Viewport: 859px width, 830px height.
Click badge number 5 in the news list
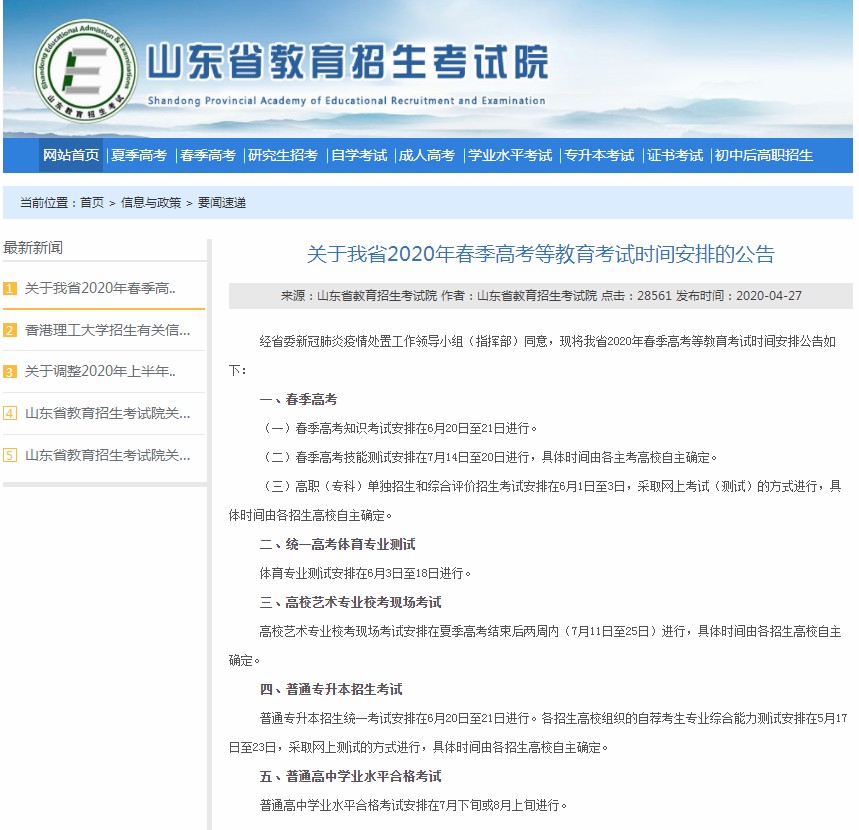pos(10,455)
